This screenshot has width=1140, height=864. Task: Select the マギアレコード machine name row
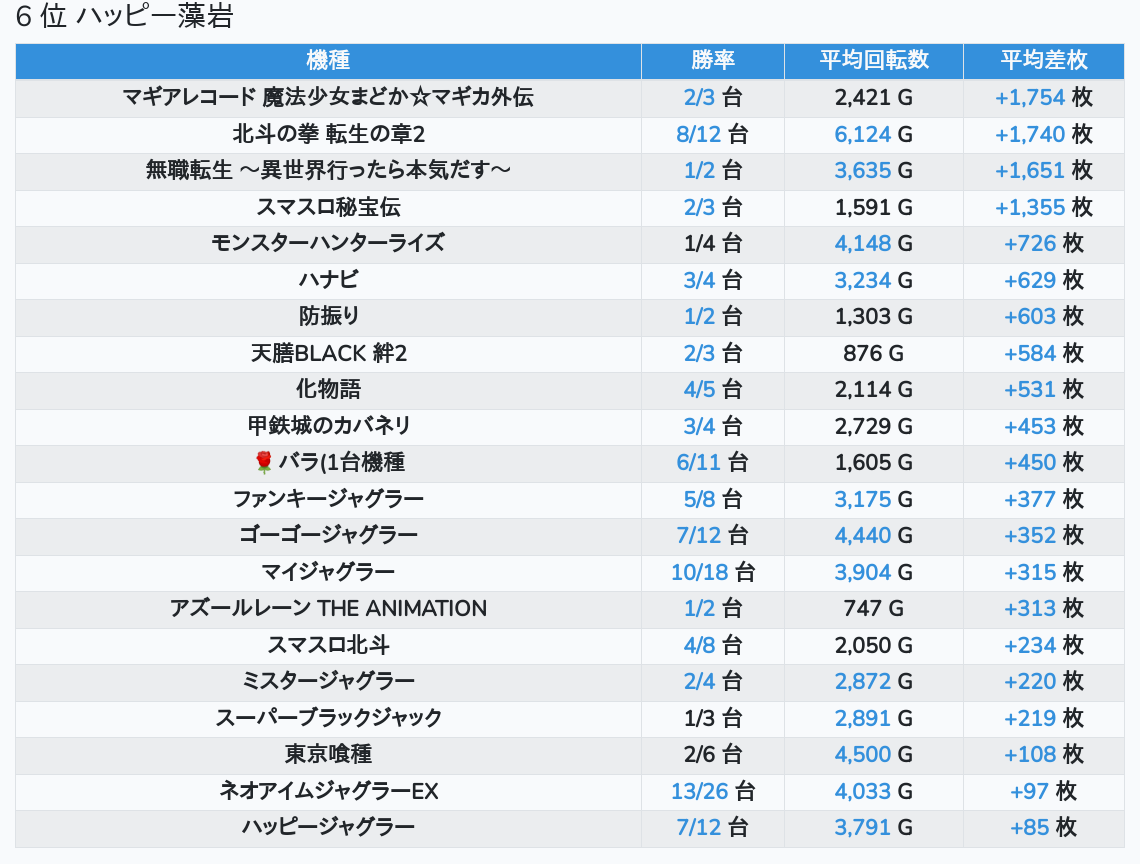pos(328,97)
